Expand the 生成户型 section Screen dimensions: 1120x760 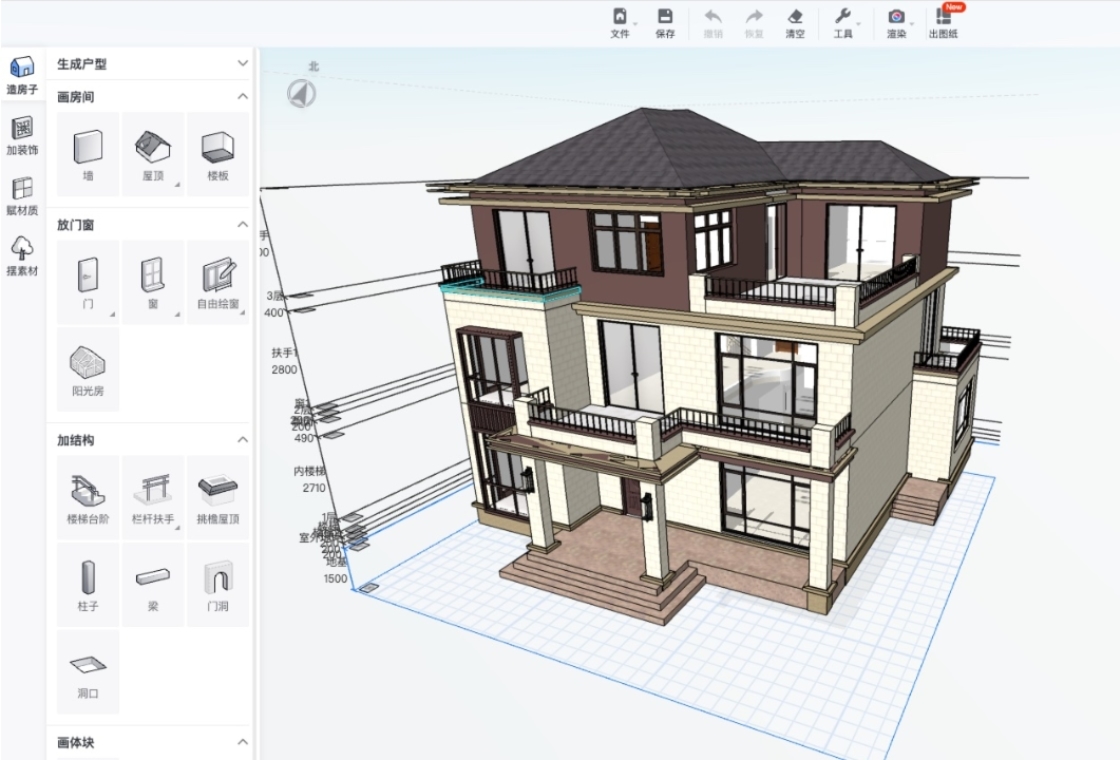coord(242,64)
